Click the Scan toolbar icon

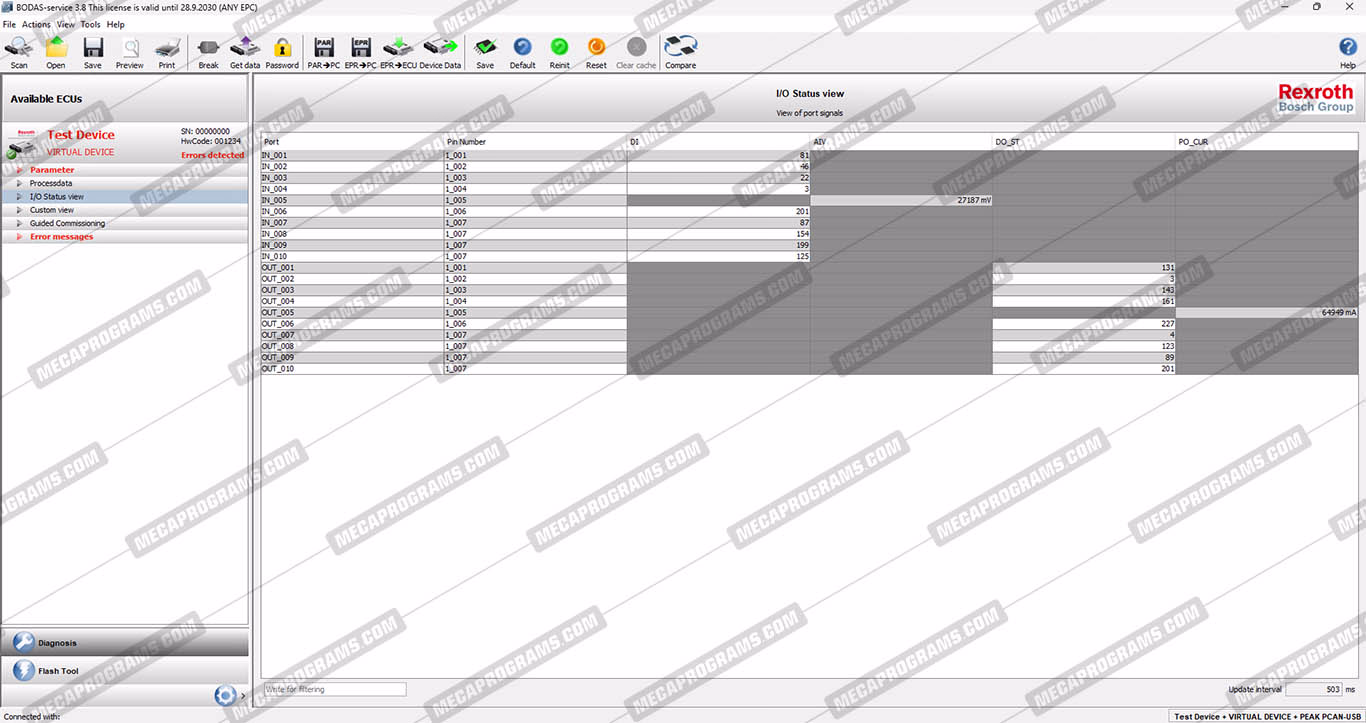coord(19,50)
